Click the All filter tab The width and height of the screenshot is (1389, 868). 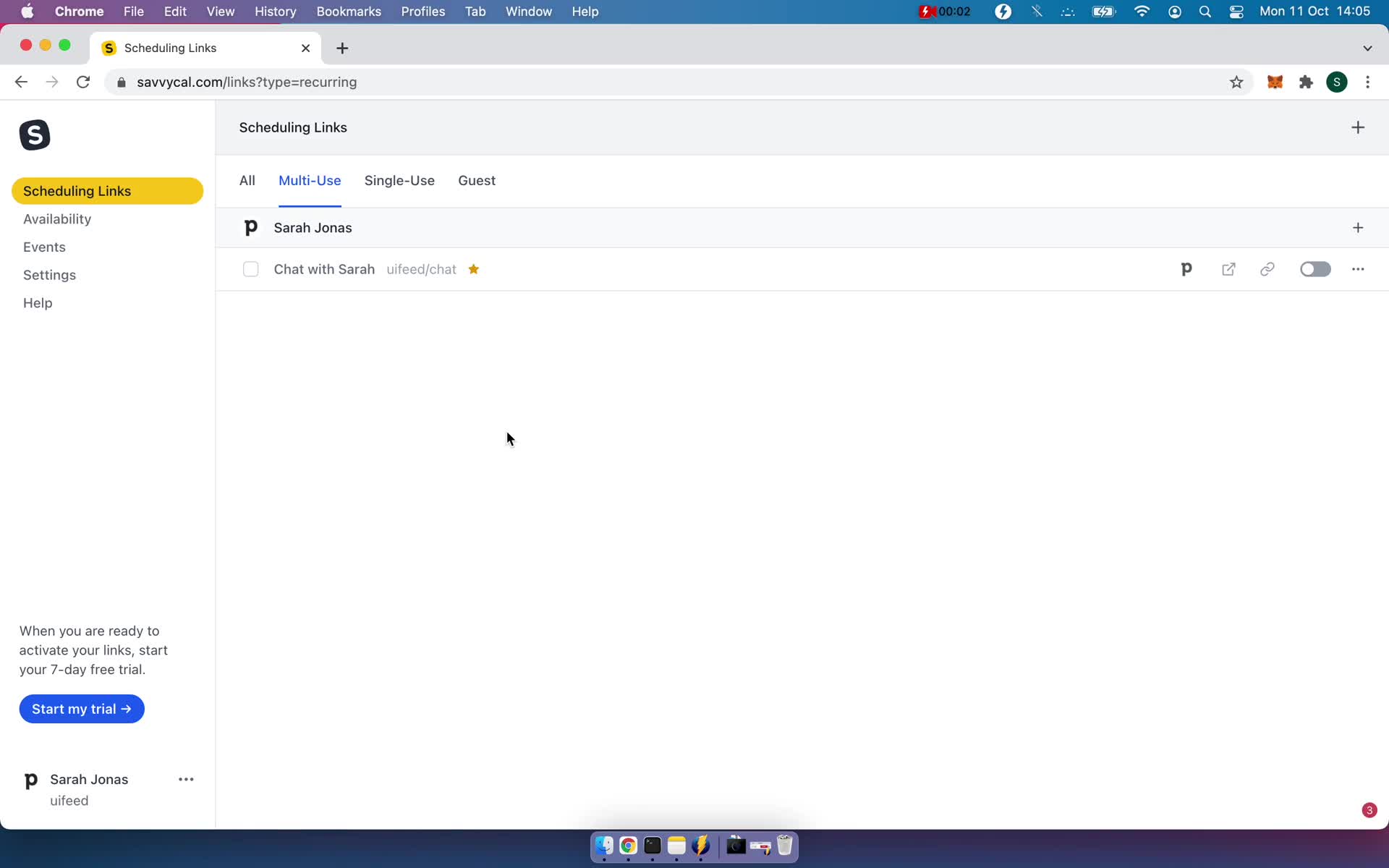(x=247, y=180)
